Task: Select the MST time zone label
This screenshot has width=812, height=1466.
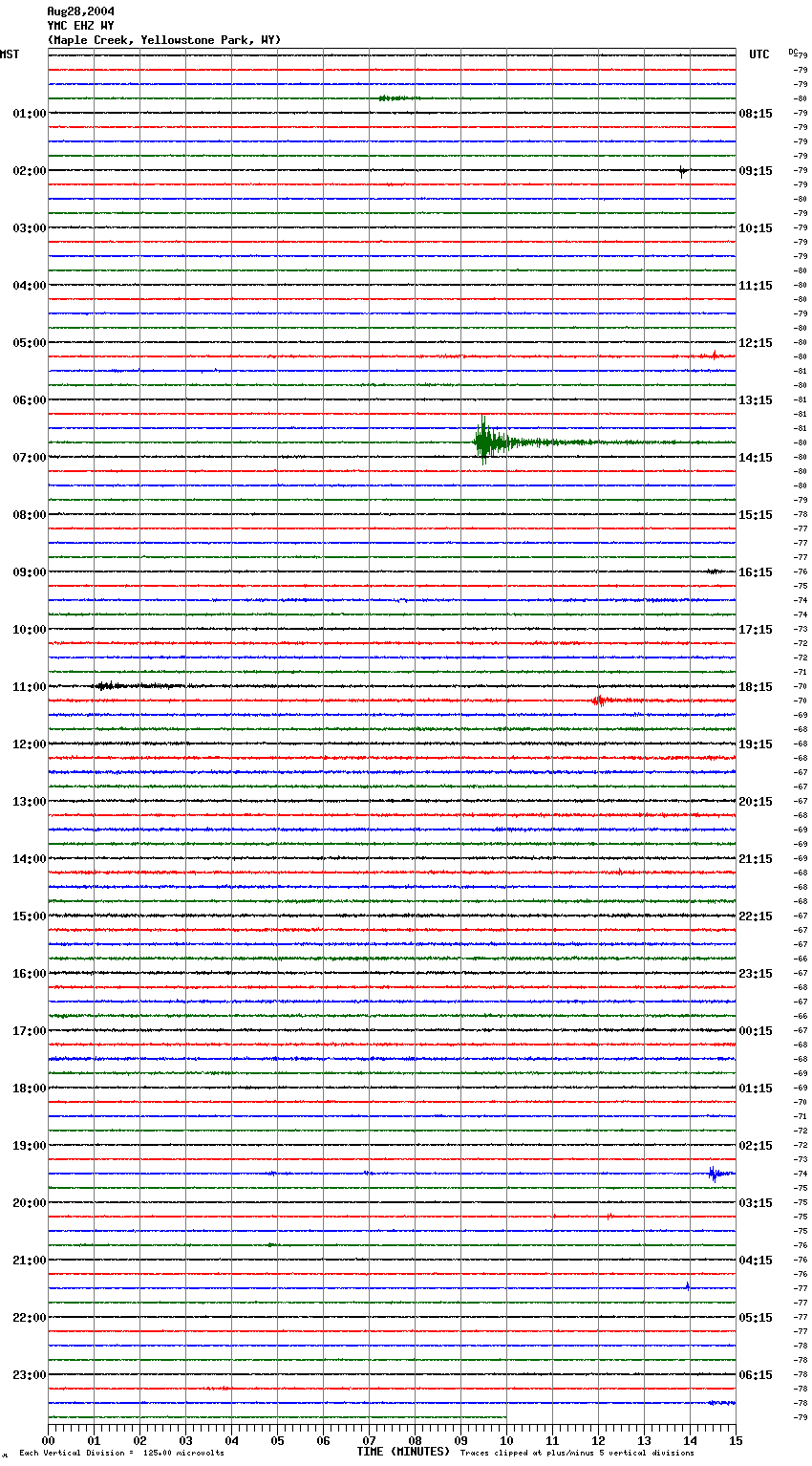Action: [x=10, y=54]
